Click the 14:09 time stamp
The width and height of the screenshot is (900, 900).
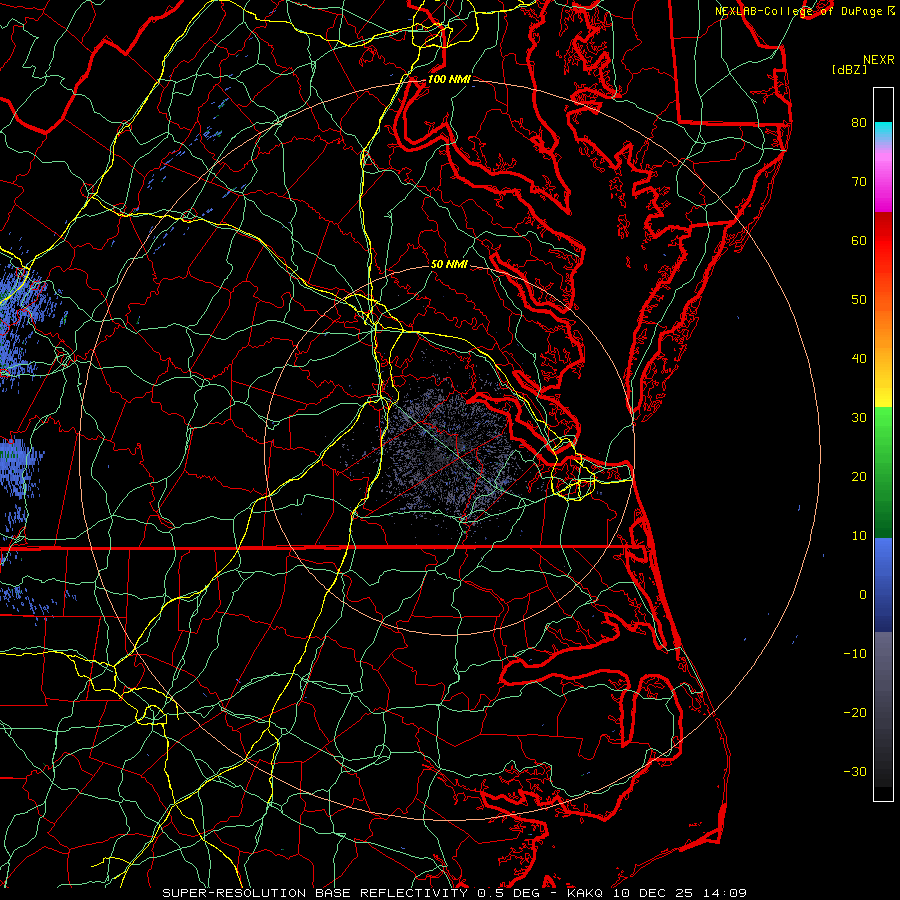click(723, 893)
